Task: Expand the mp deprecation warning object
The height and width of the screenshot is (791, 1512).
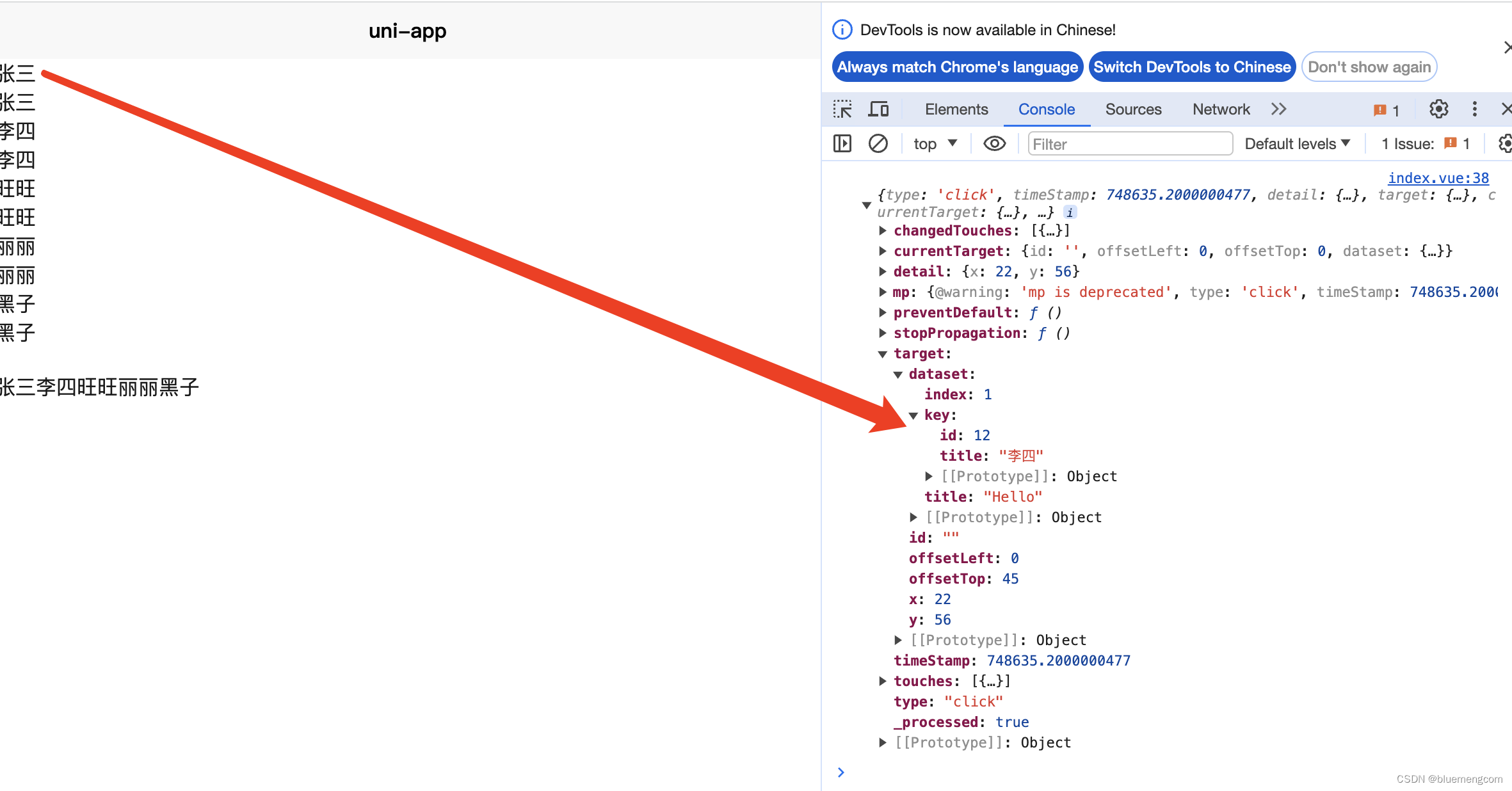Action: point(882,292)
